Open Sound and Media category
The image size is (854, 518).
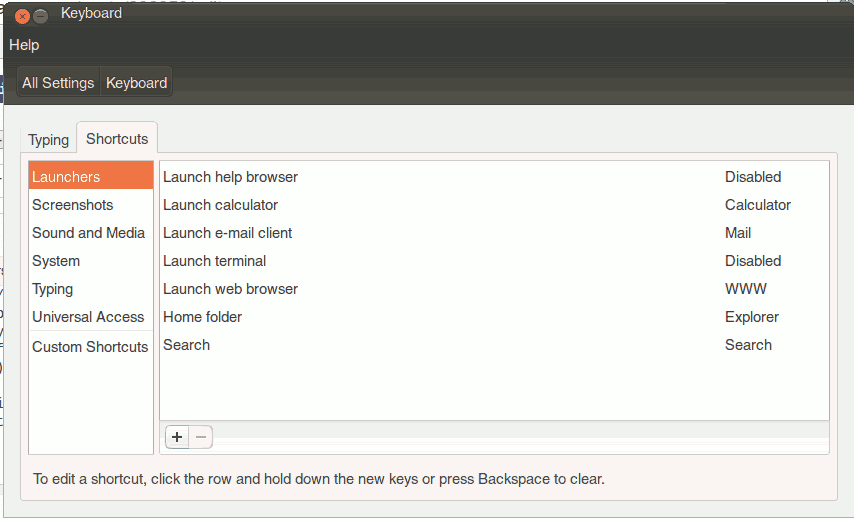(91, 233)
